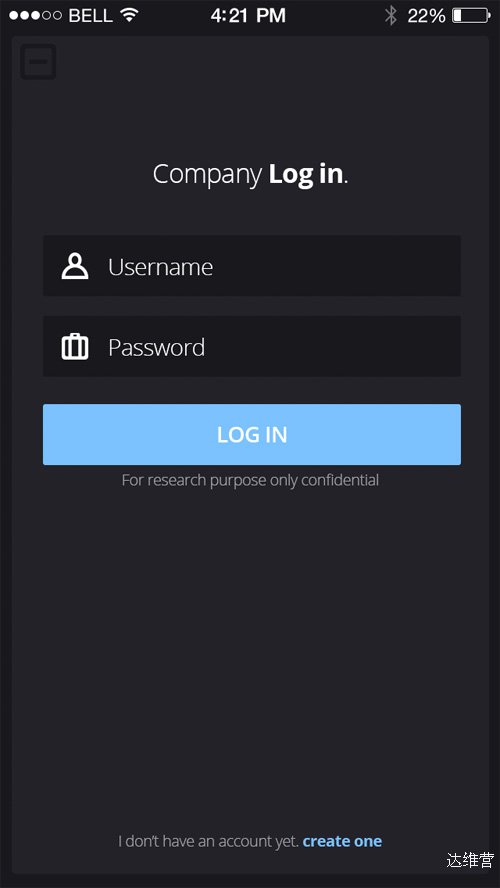The height and width of the screenshot is (888, 500).
Task: Focus the Username input field
Action: (x=252, y=266)
